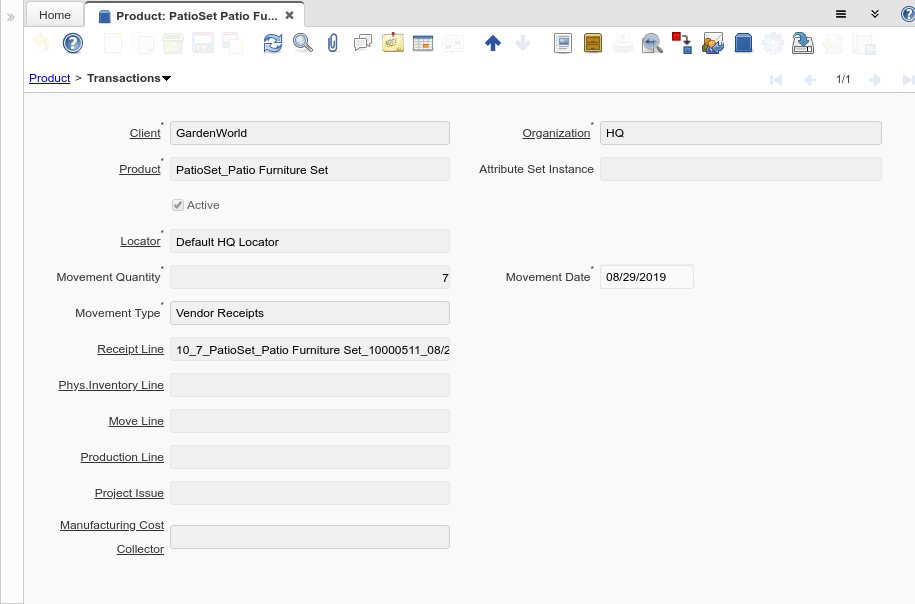Click the Zoom Across icon
This screenshot has height=604, width=915.
pos(652,43)
